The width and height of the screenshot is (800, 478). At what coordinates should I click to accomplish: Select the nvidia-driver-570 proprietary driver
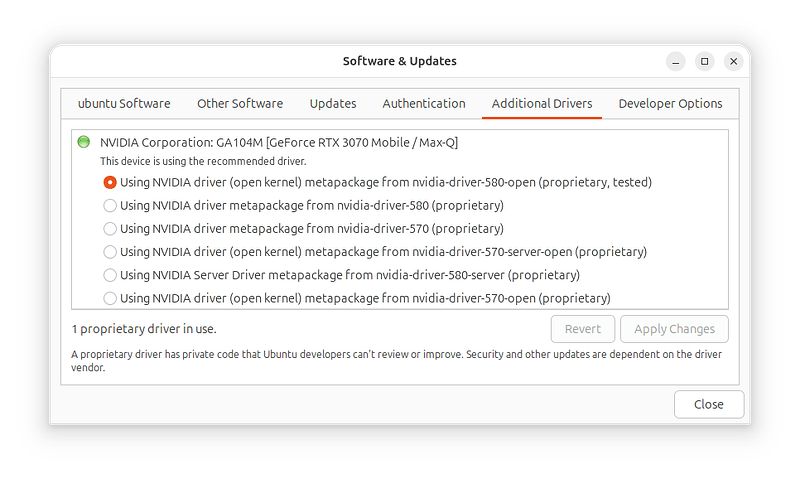point(110,229)
